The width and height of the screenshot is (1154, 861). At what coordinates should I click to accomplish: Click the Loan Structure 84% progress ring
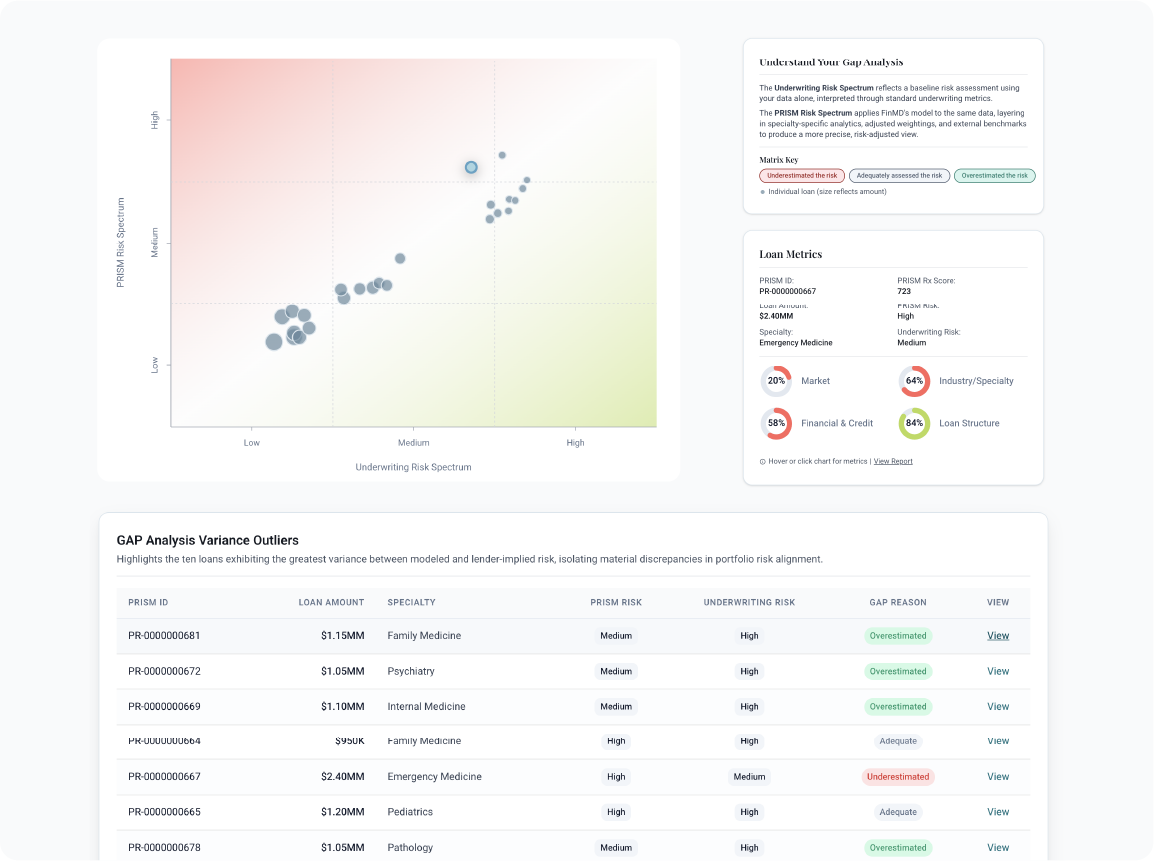tap(913, 423)
